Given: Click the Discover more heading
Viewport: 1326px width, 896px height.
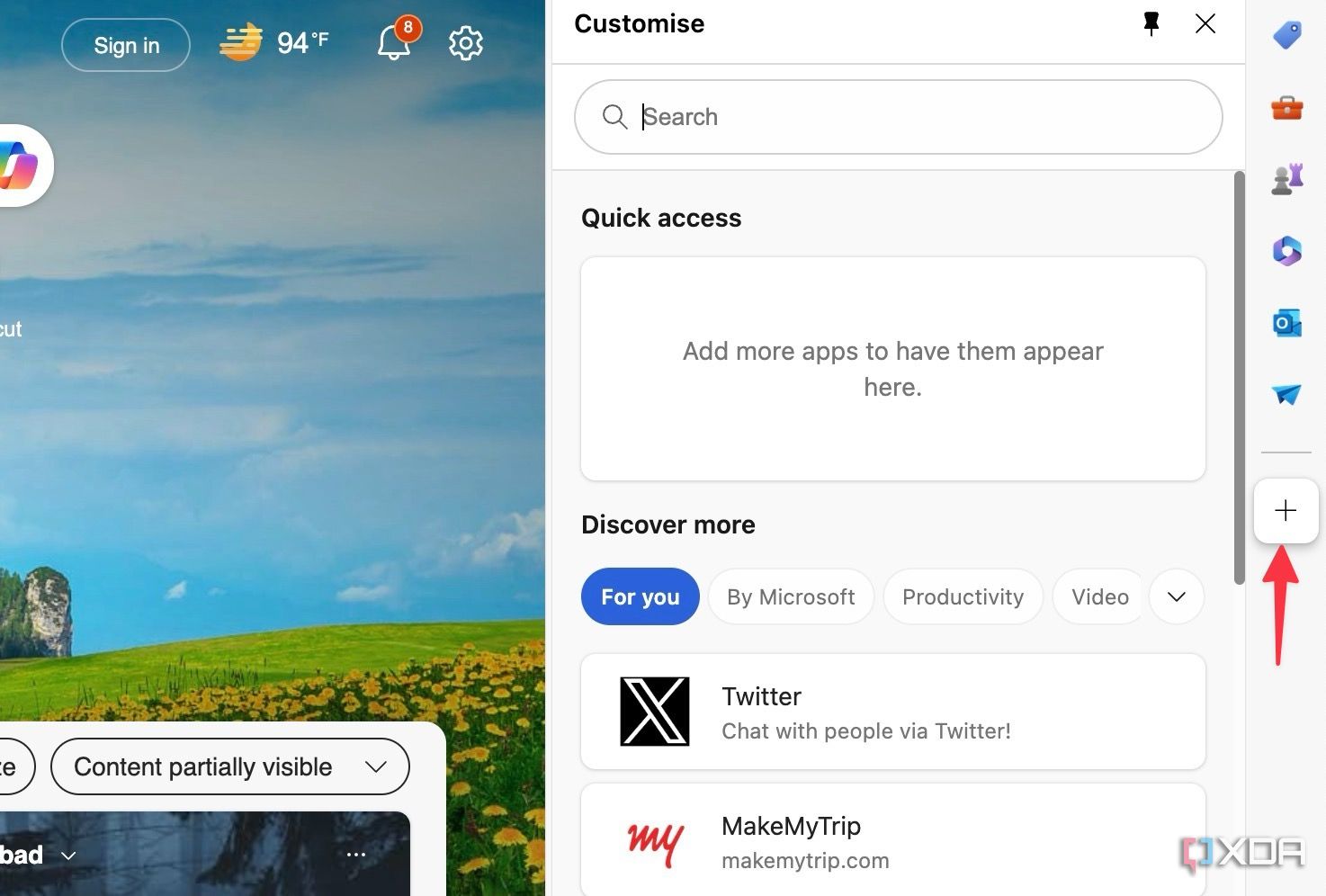Looking at the screenshot, I should [668, 524].
